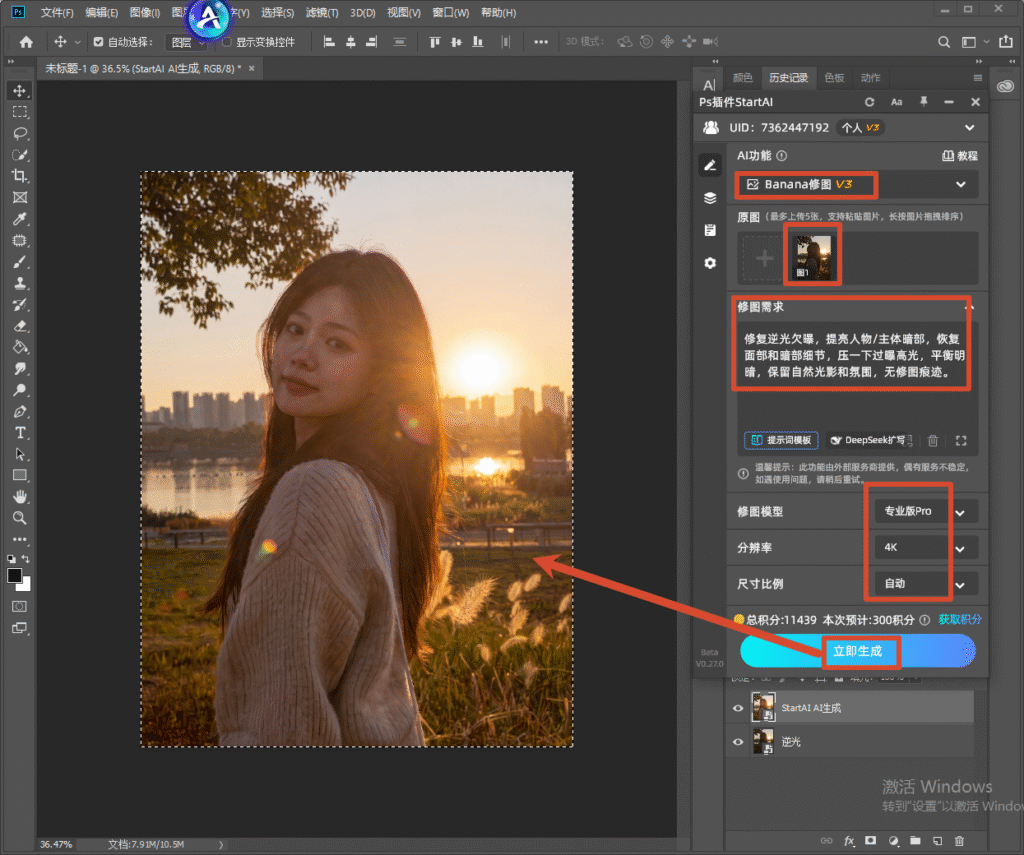
Task: Select the Move tool
Action: [x=20, y=91]
